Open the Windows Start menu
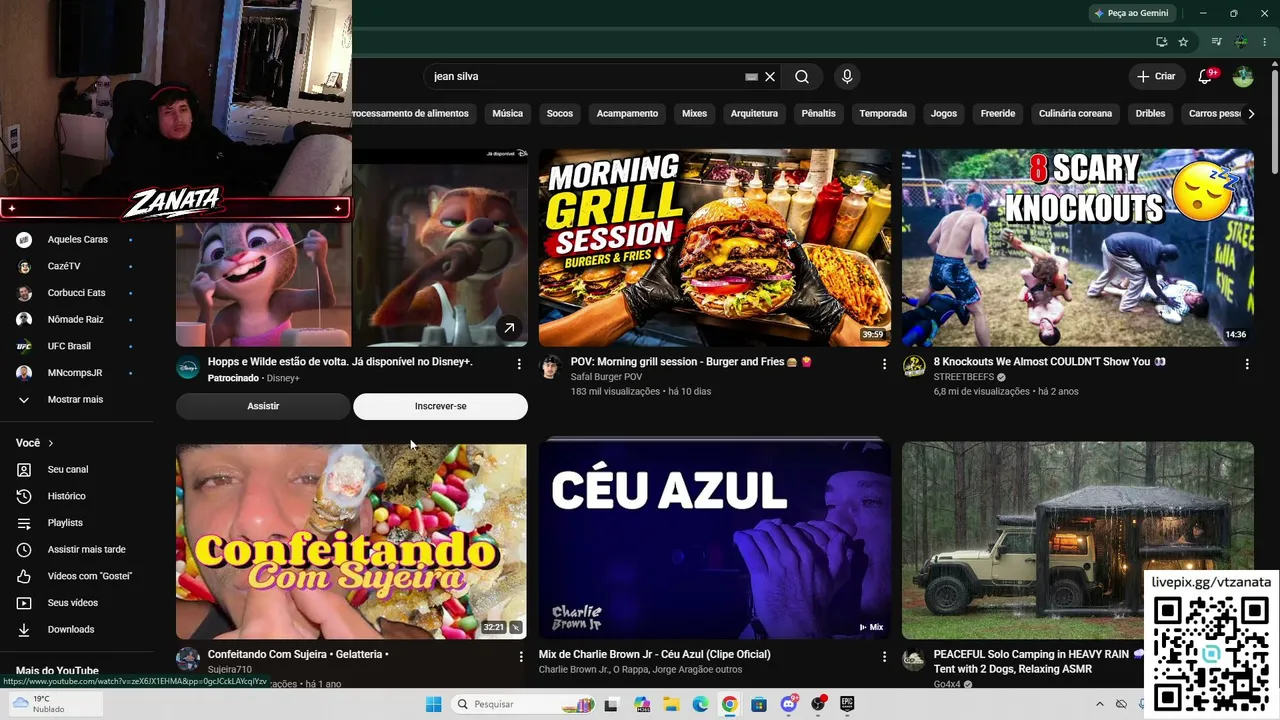Image resolution: width=1280 pixels, height=720 pixels. tap(433, 704)
